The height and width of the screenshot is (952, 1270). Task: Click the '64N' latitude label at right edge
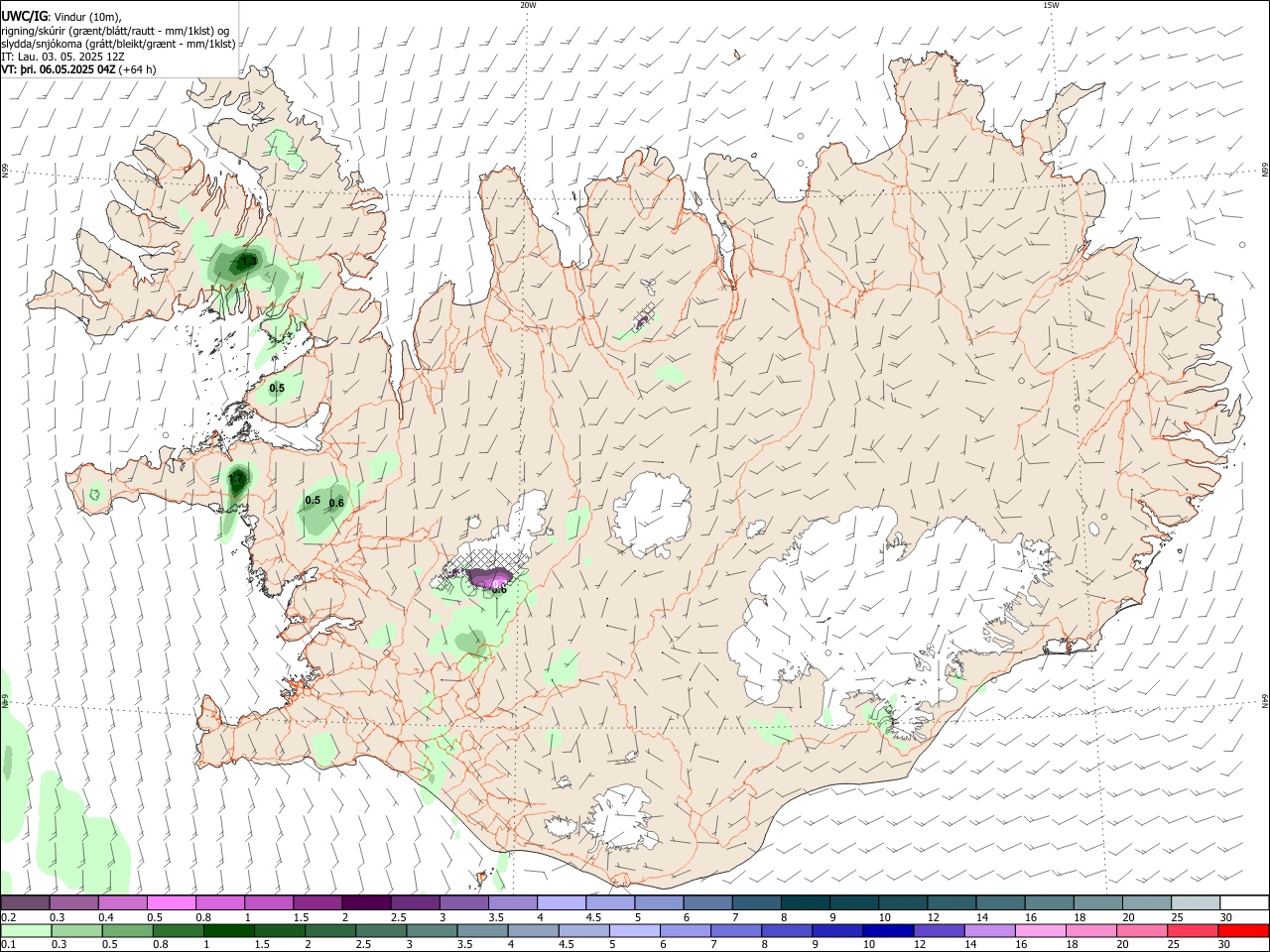coord(1265,700)
